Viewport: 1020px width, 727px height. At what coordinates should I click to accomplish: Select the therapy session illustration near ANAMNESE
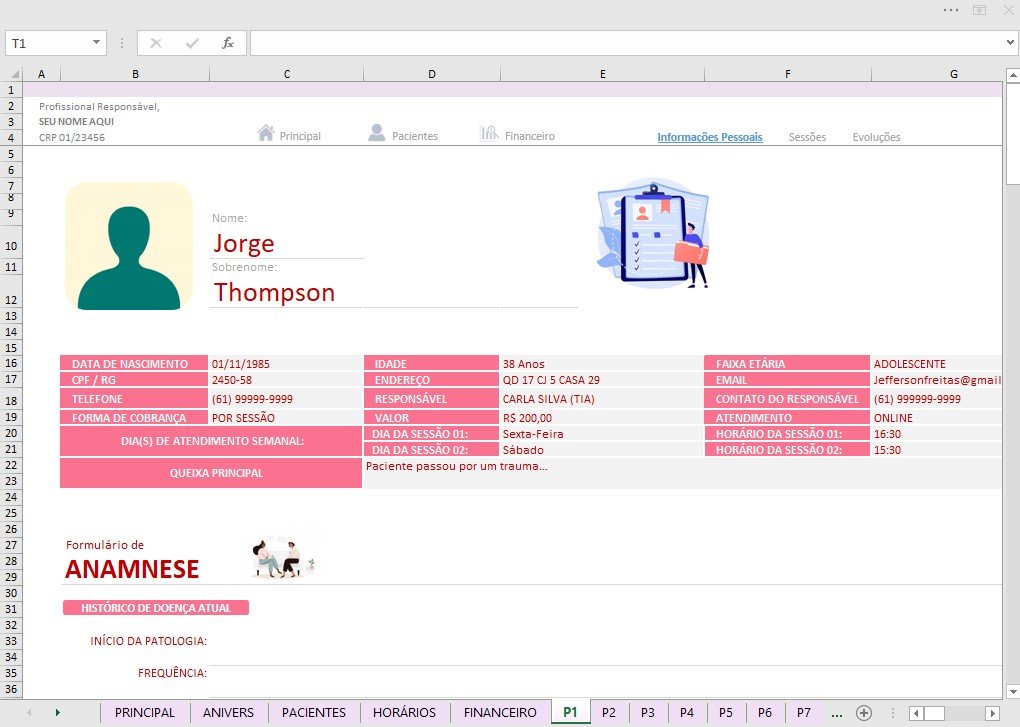click(x=284, y=558)
